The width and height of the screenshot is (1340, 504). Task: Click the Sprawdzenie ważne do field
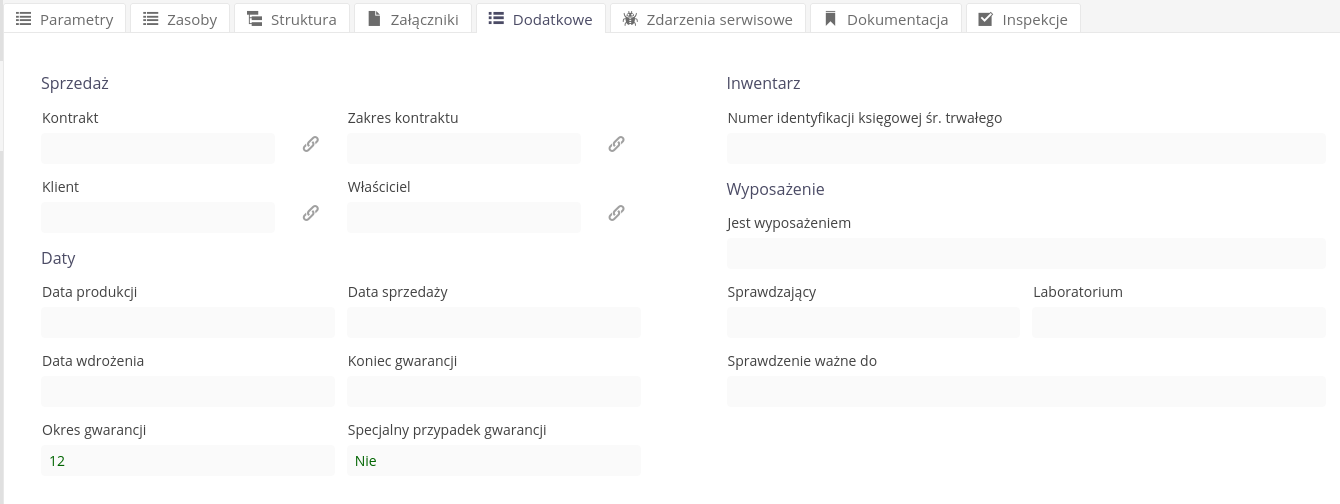(1026, 391)
